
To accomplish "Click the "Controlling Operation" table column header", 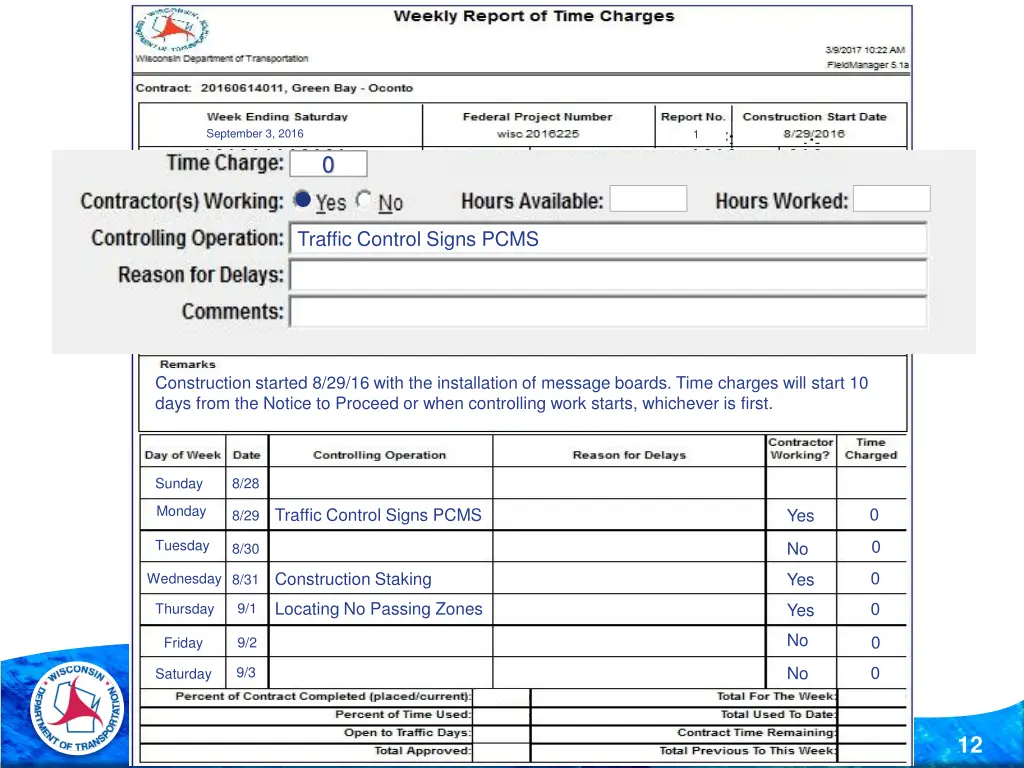I will pos(379,455).
